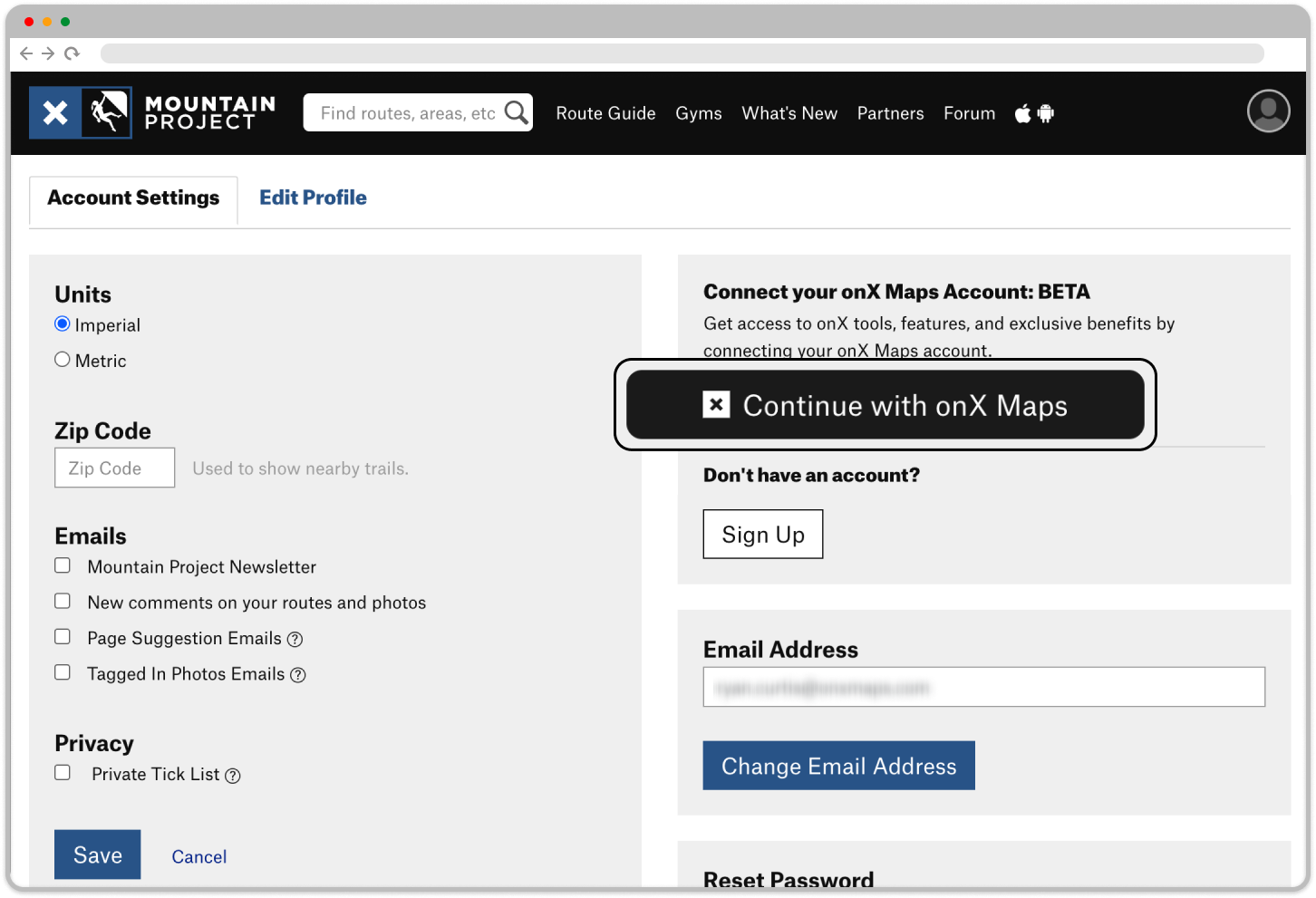1316x898 pixels.
Task: Open What's New menu item
Action: point(789,113)
